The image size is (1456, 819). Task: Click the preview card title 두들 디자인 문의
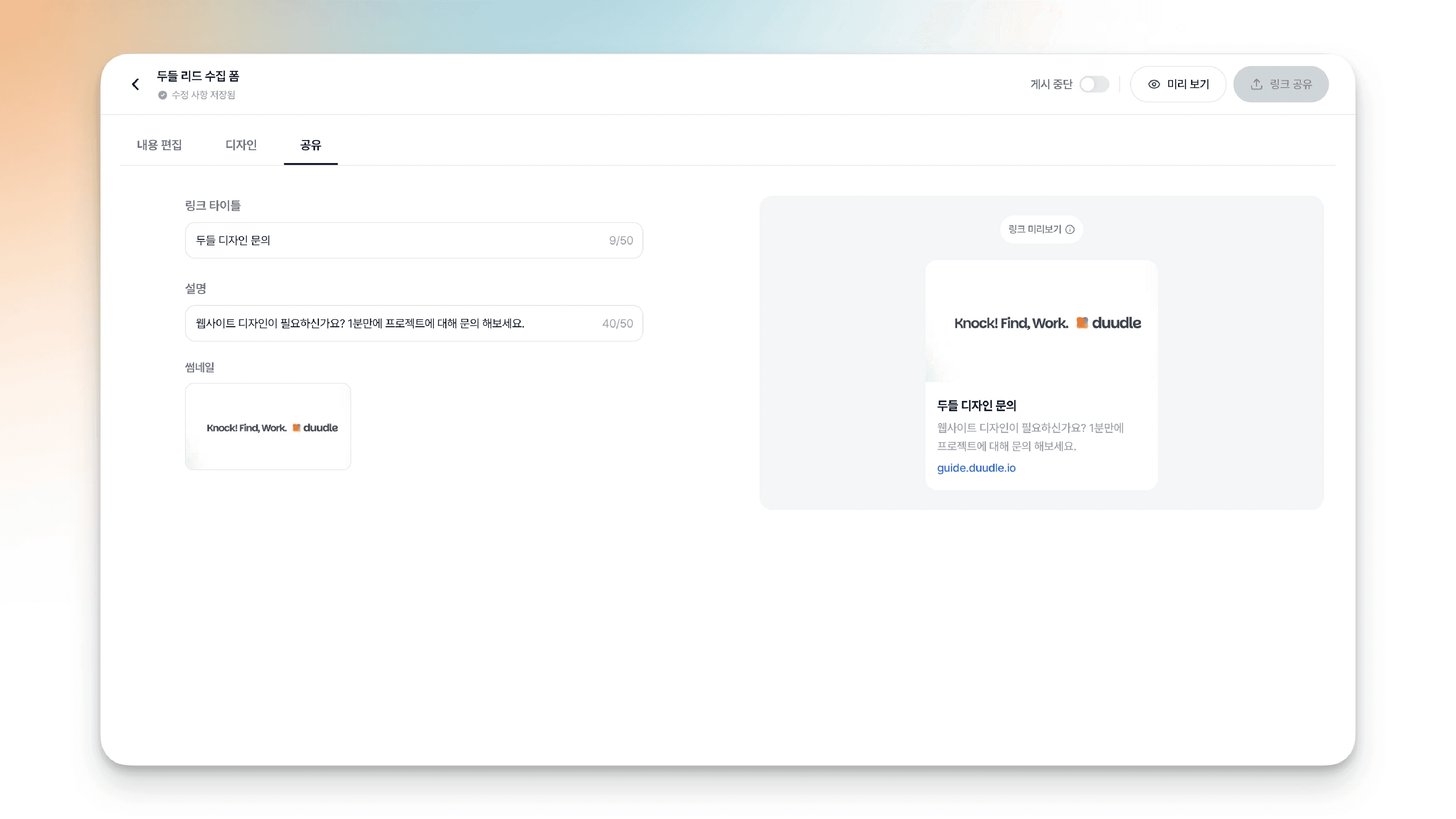(976, 406)
